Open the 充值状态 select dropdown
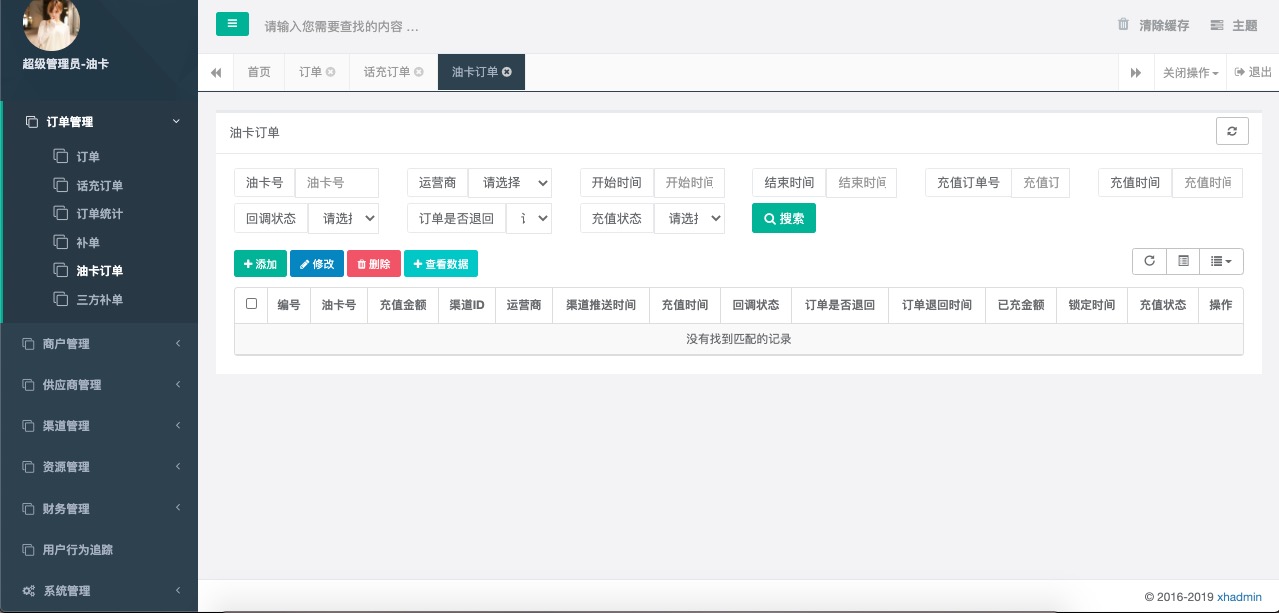The image size is (1279, 613). coord(689,218)
